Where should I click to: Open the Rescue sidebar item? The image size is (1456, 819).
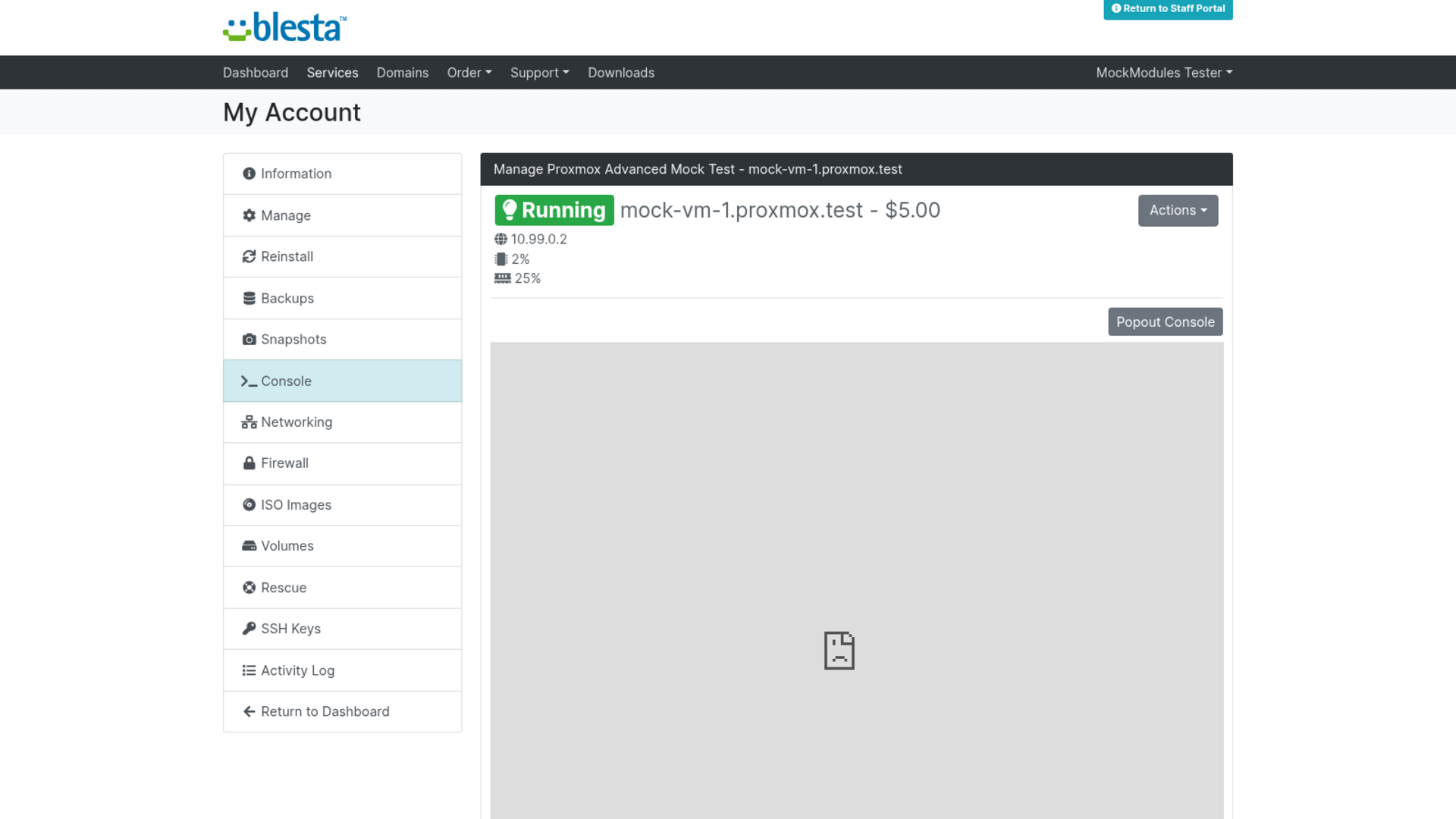[343, 587]
